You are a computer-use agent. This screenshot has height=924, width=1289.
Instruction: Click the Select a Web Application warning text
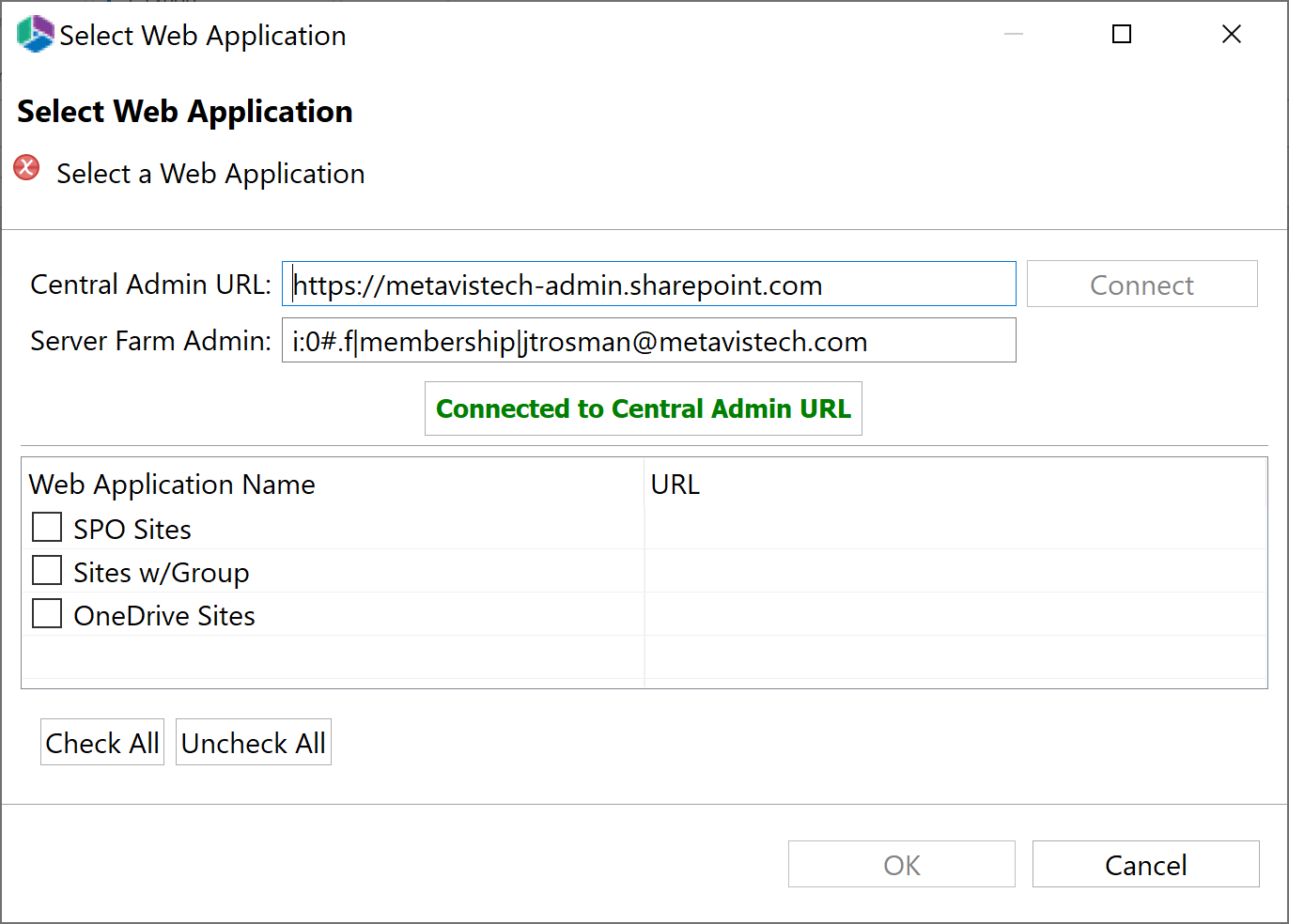pyautogui.click(x=210, y=173)
